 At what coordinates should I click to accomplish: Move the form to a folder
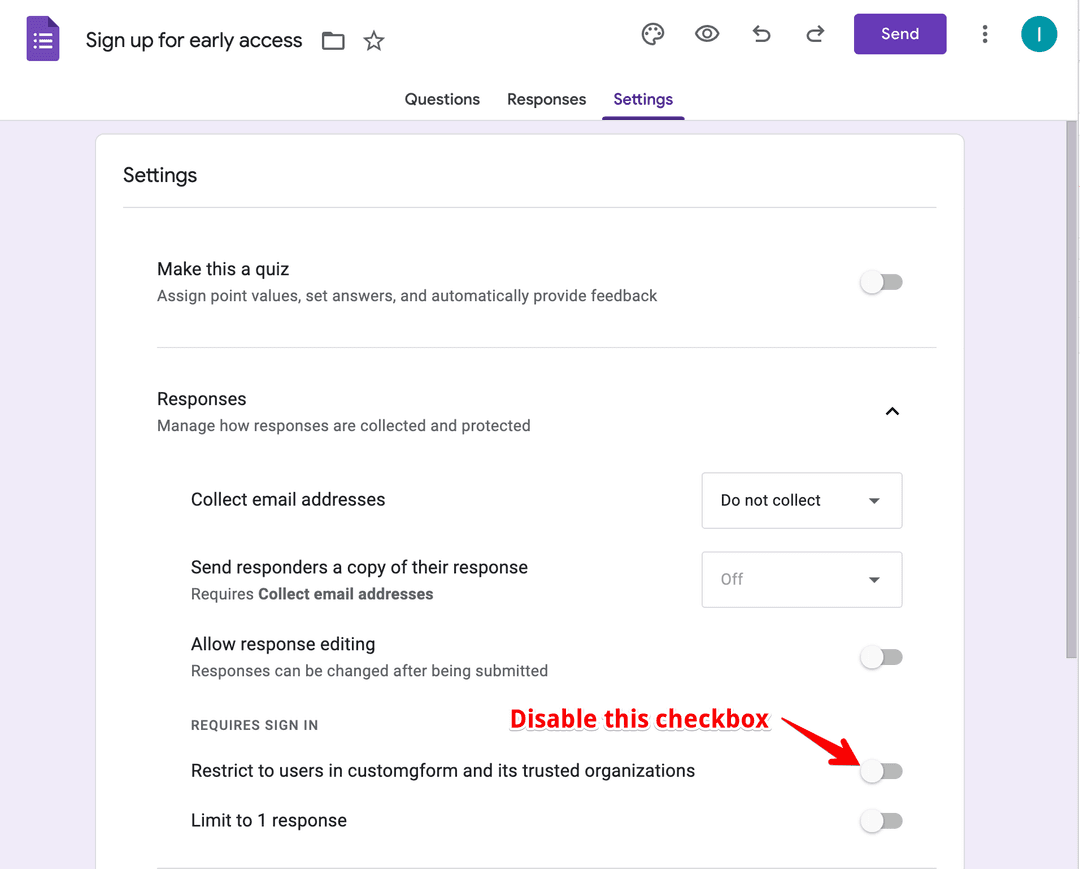(x=333, y=41)
